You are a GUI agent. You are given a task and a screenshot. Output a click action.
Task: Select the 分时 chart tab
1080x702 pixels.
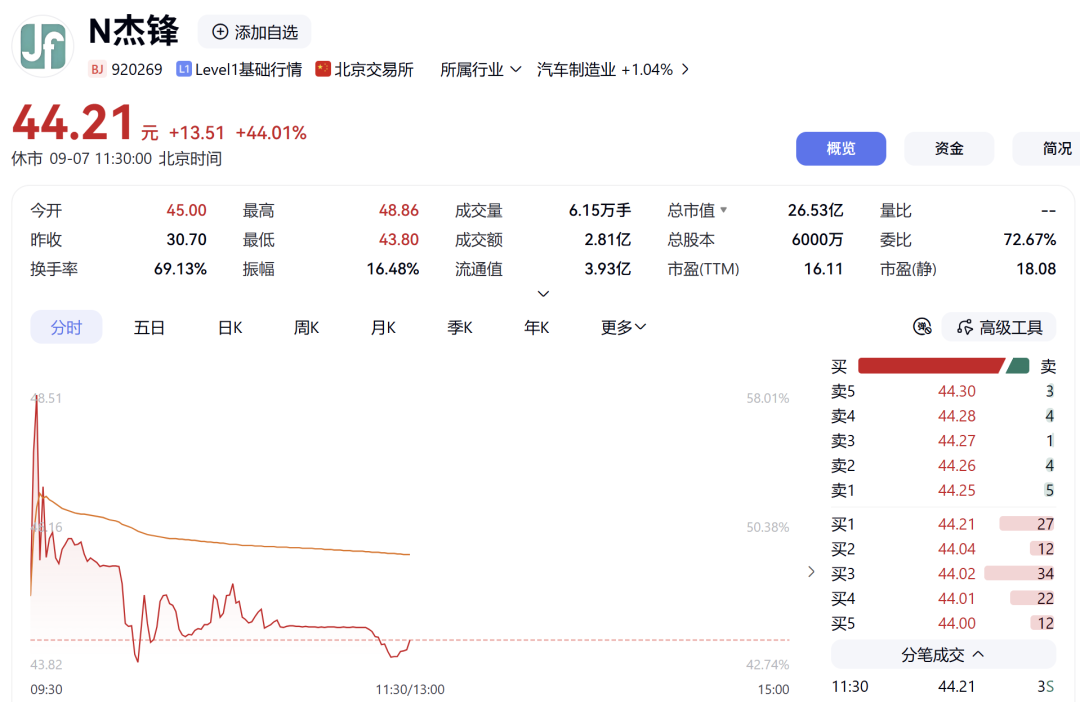pyautogui.click(x=66, y=327)
